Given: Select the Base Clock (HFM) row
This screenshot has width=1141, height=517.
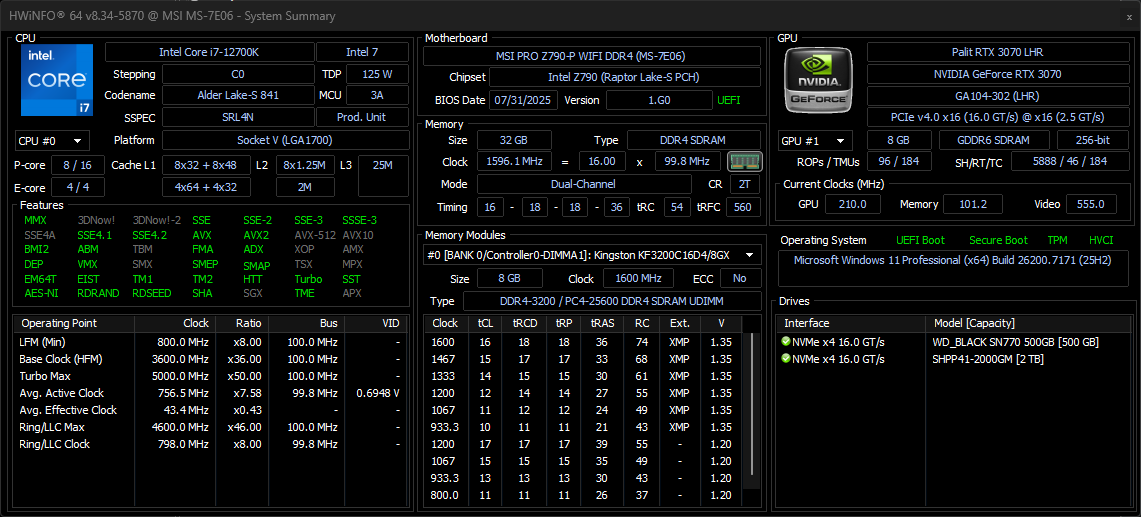Looking at the screenshot, I should click(x=210, y=359).
